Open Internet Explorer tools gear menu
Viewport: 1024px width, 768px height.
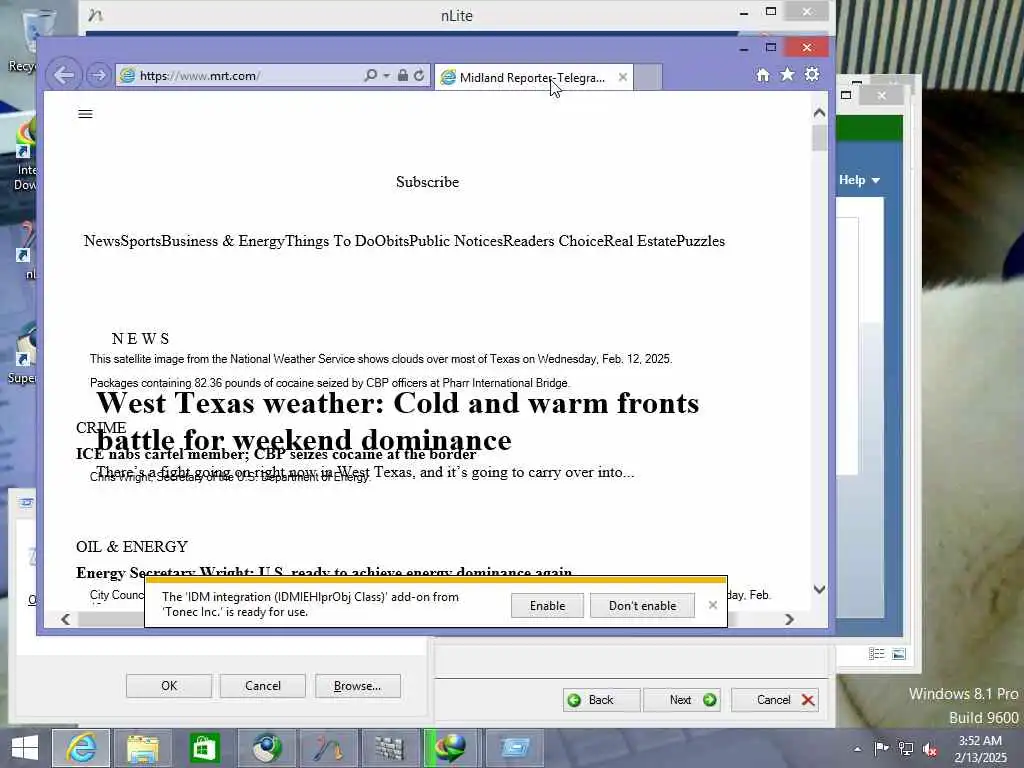pos(812,74)
